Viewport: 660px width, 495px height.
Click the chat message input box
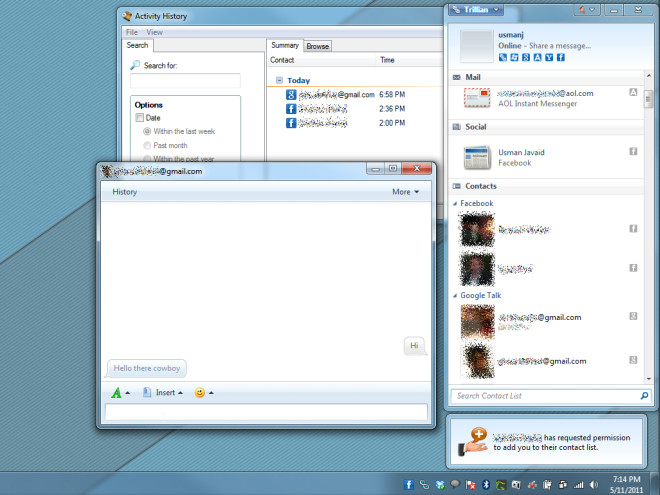click(x=266, y=412)
